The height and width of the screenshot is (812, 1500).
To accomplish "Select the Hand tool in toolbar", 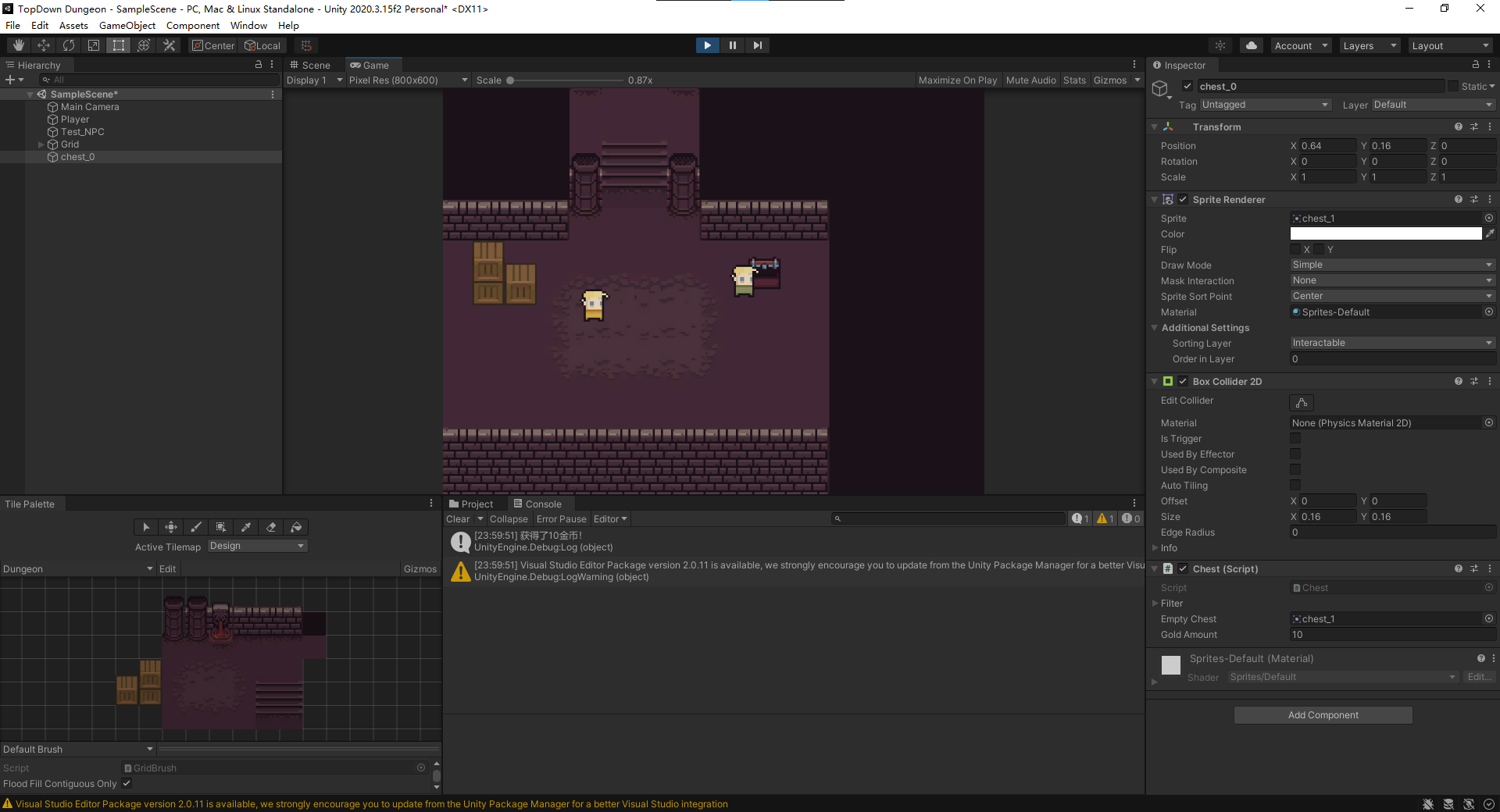I will pos(19,45).
